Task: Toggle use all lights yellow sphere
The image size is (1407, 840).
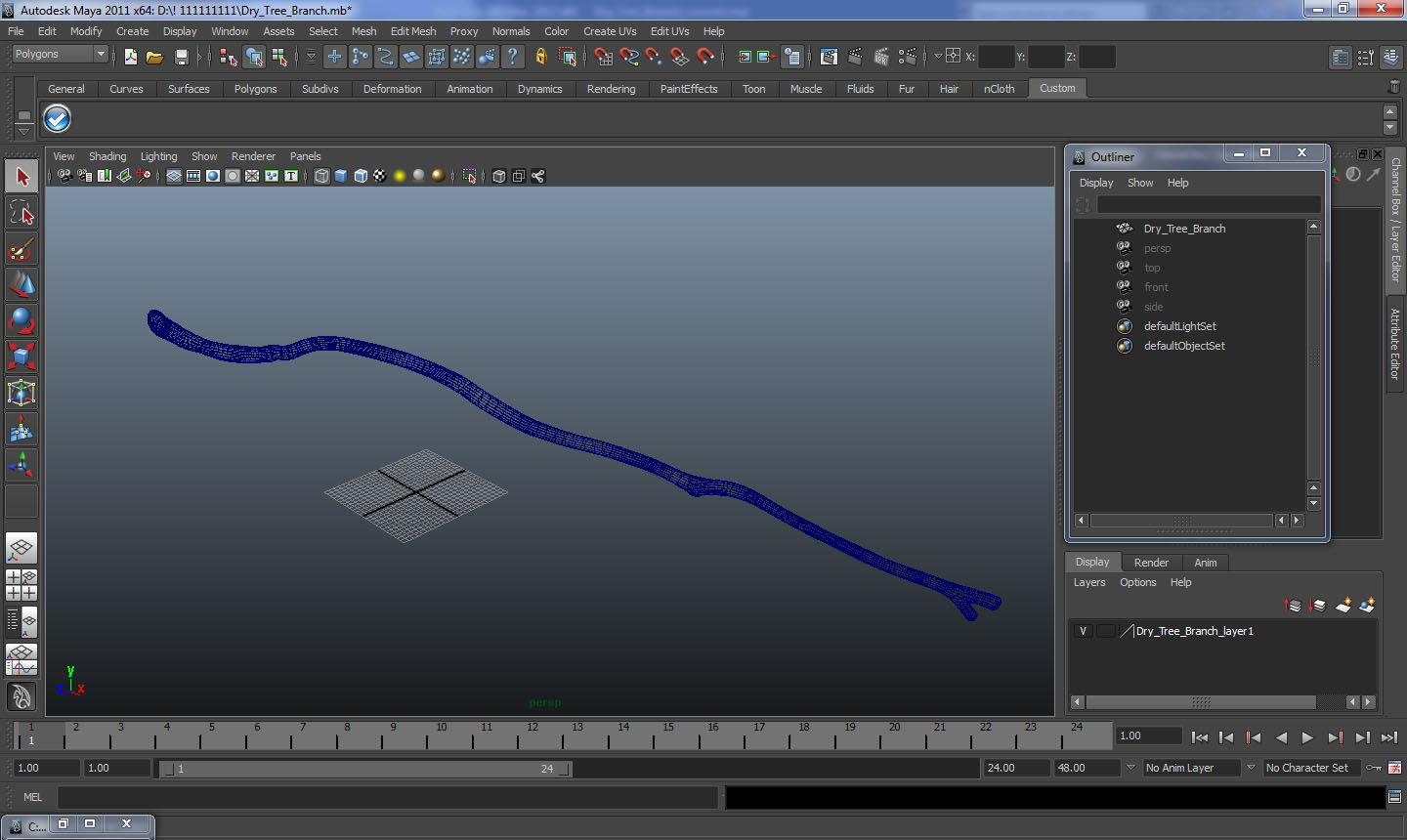Action: 400,176
